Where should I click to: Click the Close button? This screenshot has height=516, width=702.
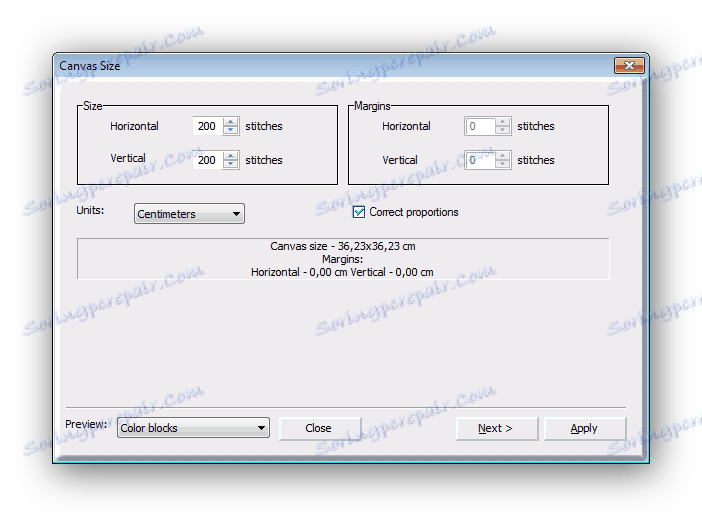click(x=320, y=428)
